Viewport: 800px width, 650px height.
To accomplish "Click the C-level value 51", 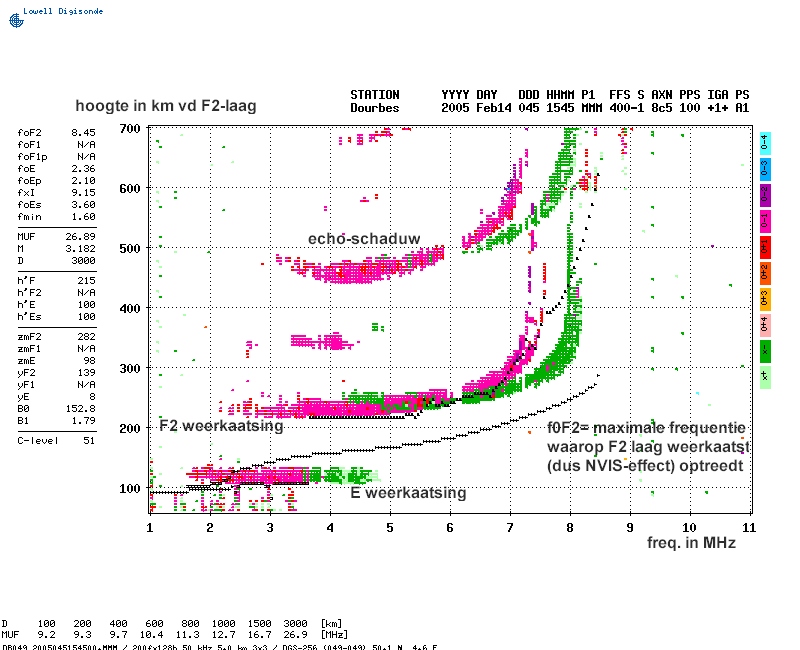I will pos(89,439).
